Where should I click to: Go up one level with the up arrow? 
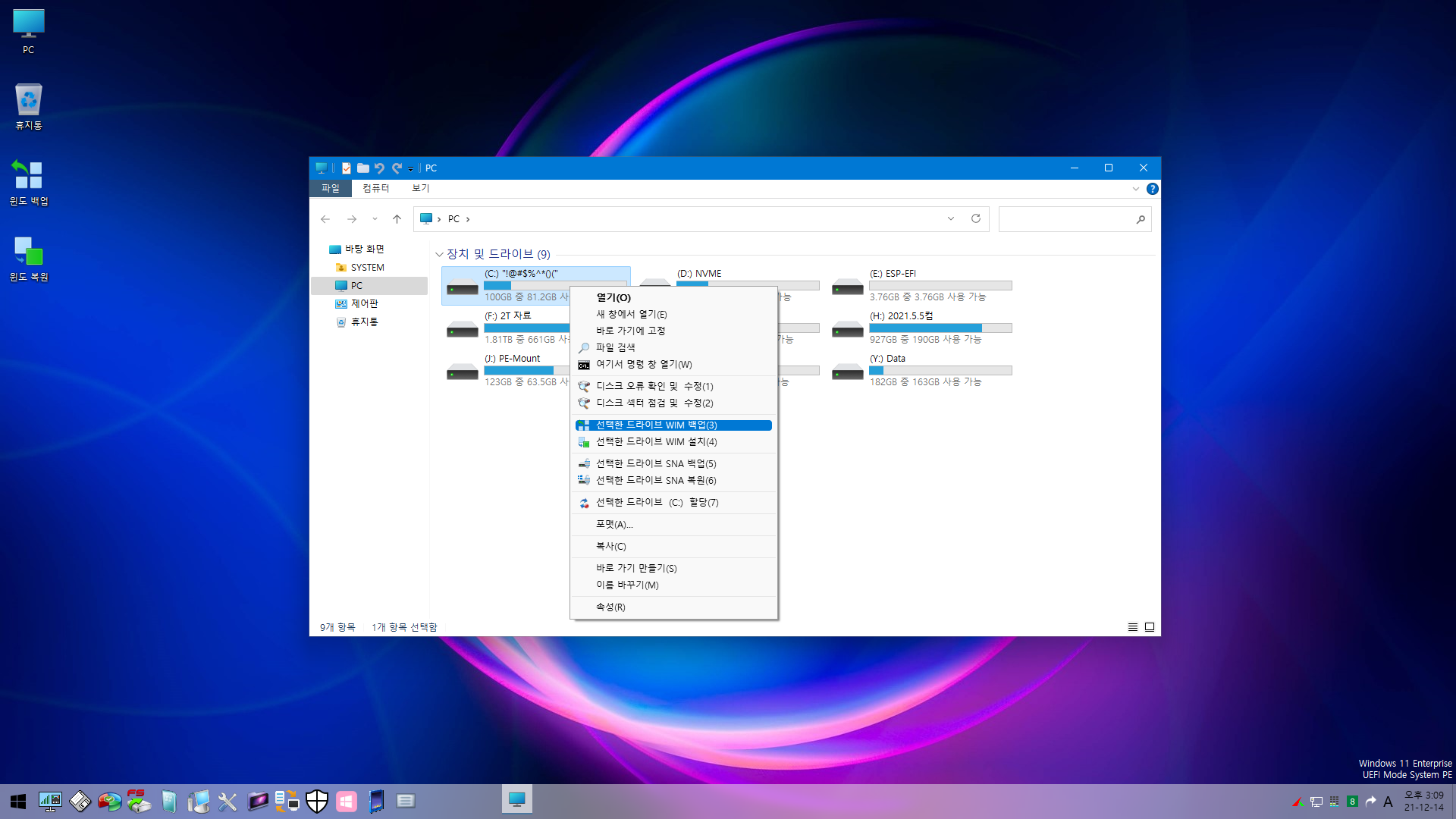(x=397, y=219)
